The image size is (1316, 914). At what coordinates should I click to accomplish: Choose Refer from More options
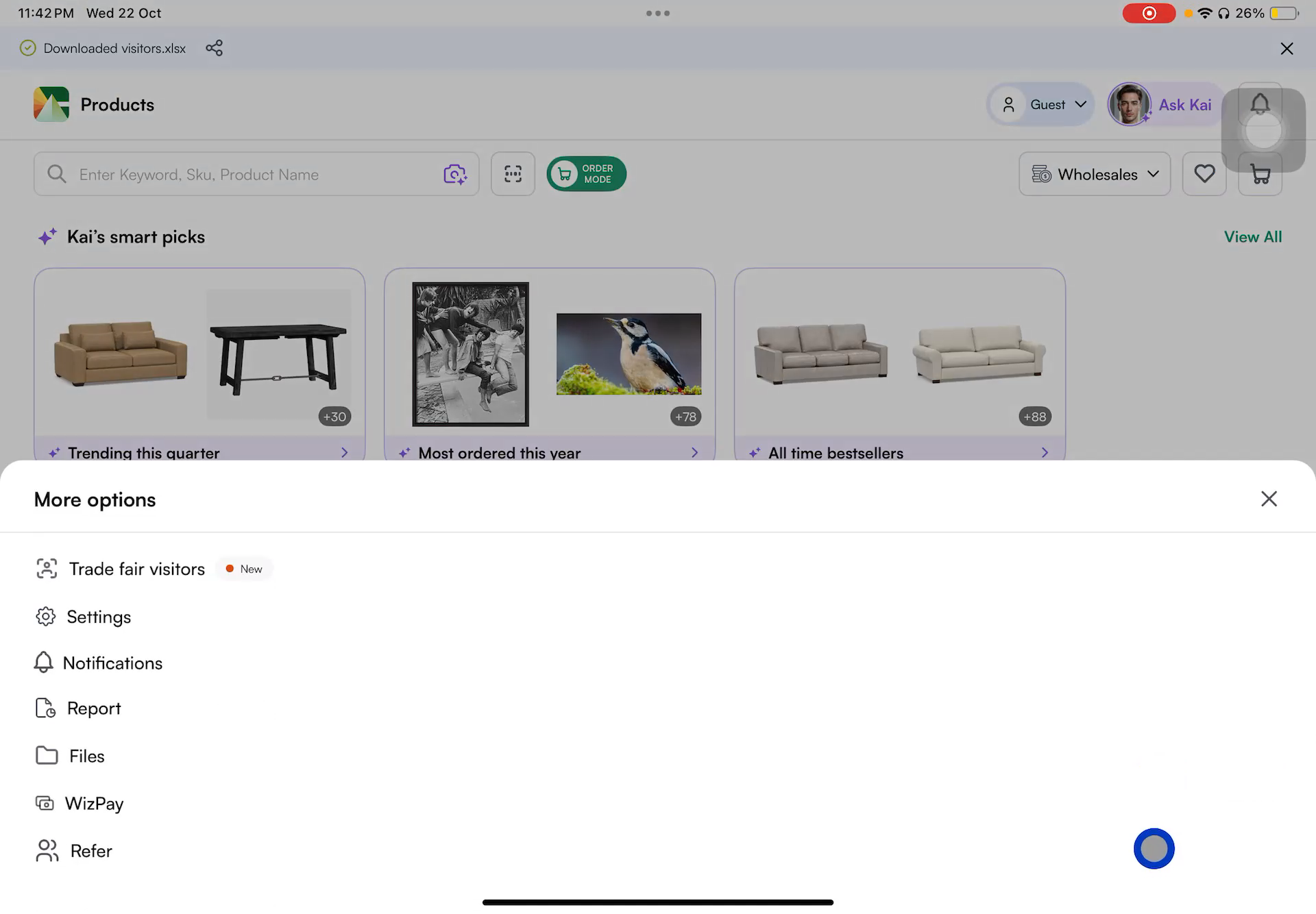(90, 850)
